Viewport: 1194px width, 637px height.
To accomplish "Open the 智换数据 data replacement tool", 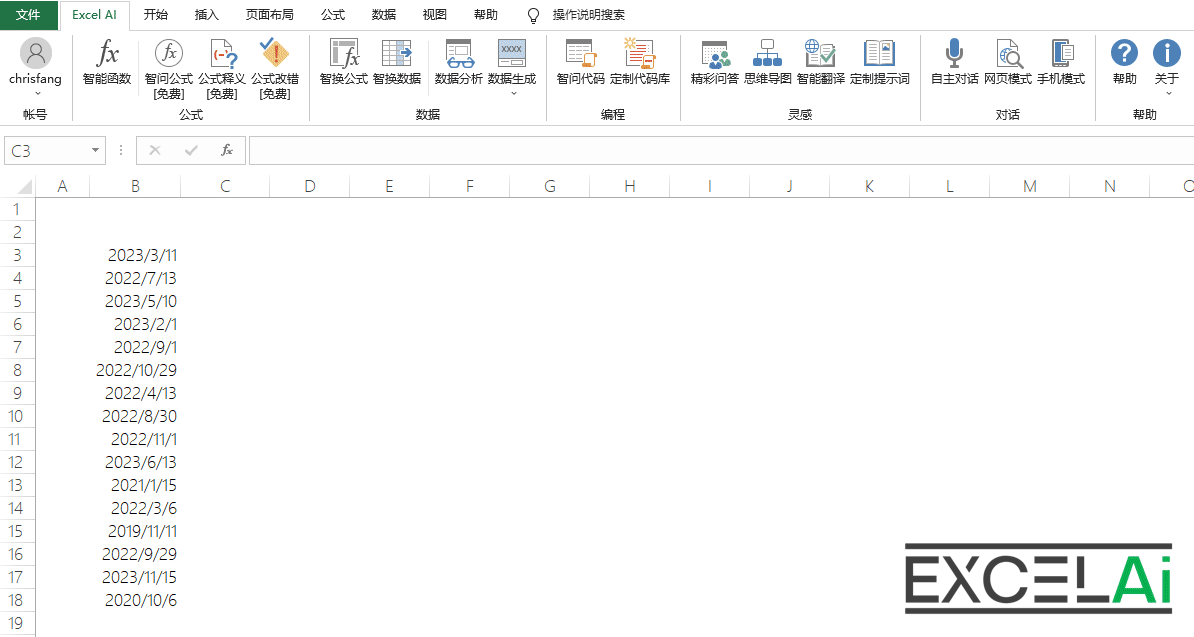I will [397, 62].
